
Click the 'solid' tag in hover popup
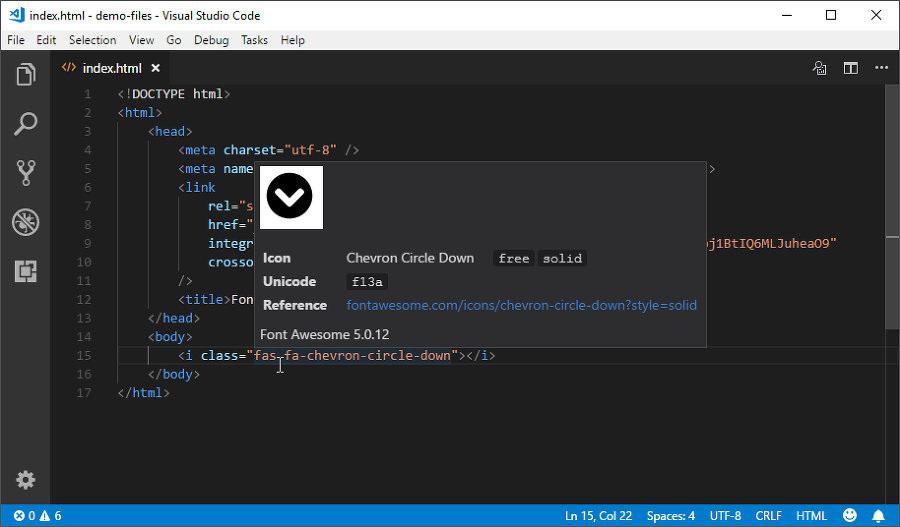point(562,258)
